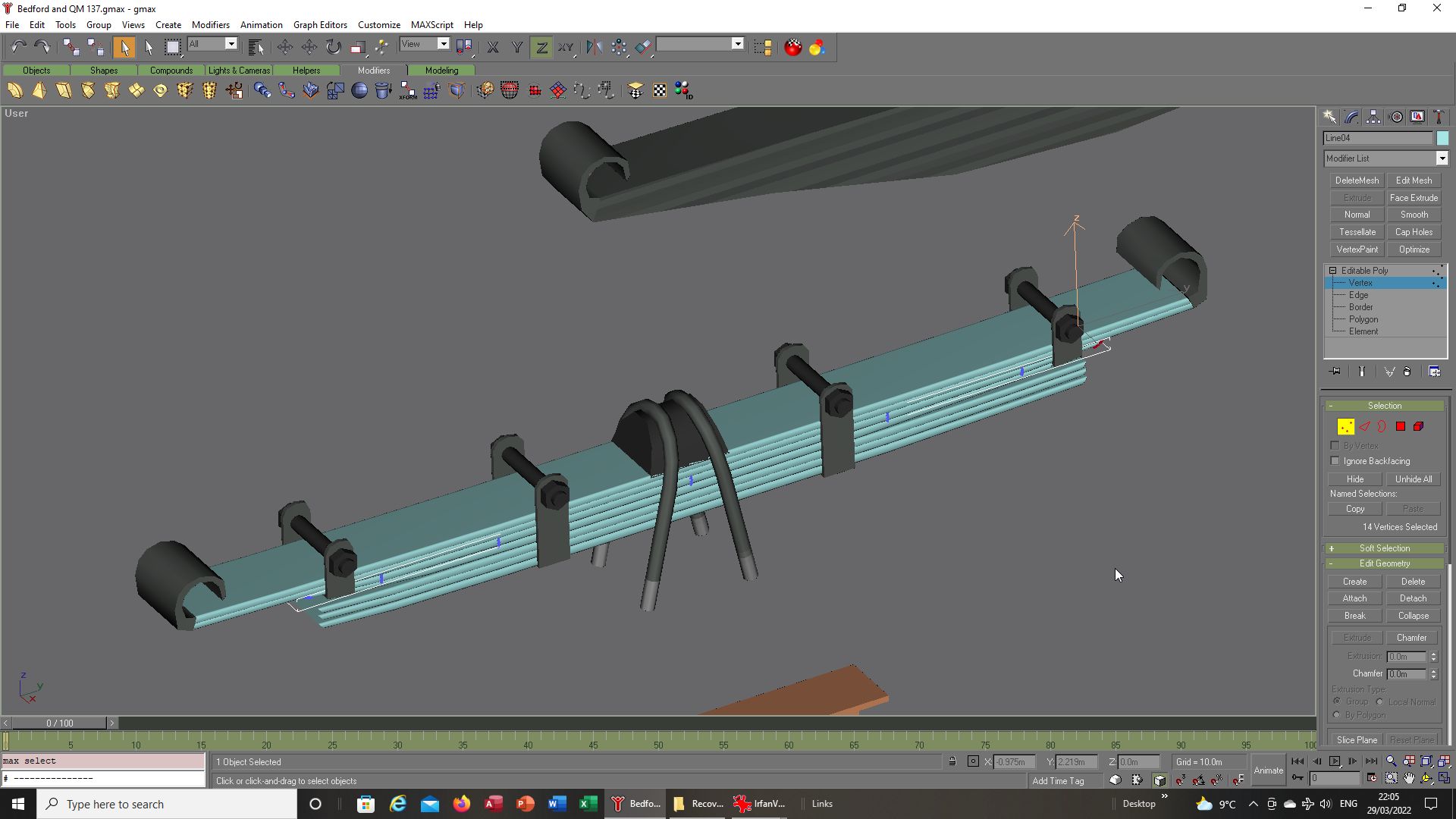Click the Mirror Selected Objects icon
Viewport: 1456px width, 819px height.
coord(594,47)
